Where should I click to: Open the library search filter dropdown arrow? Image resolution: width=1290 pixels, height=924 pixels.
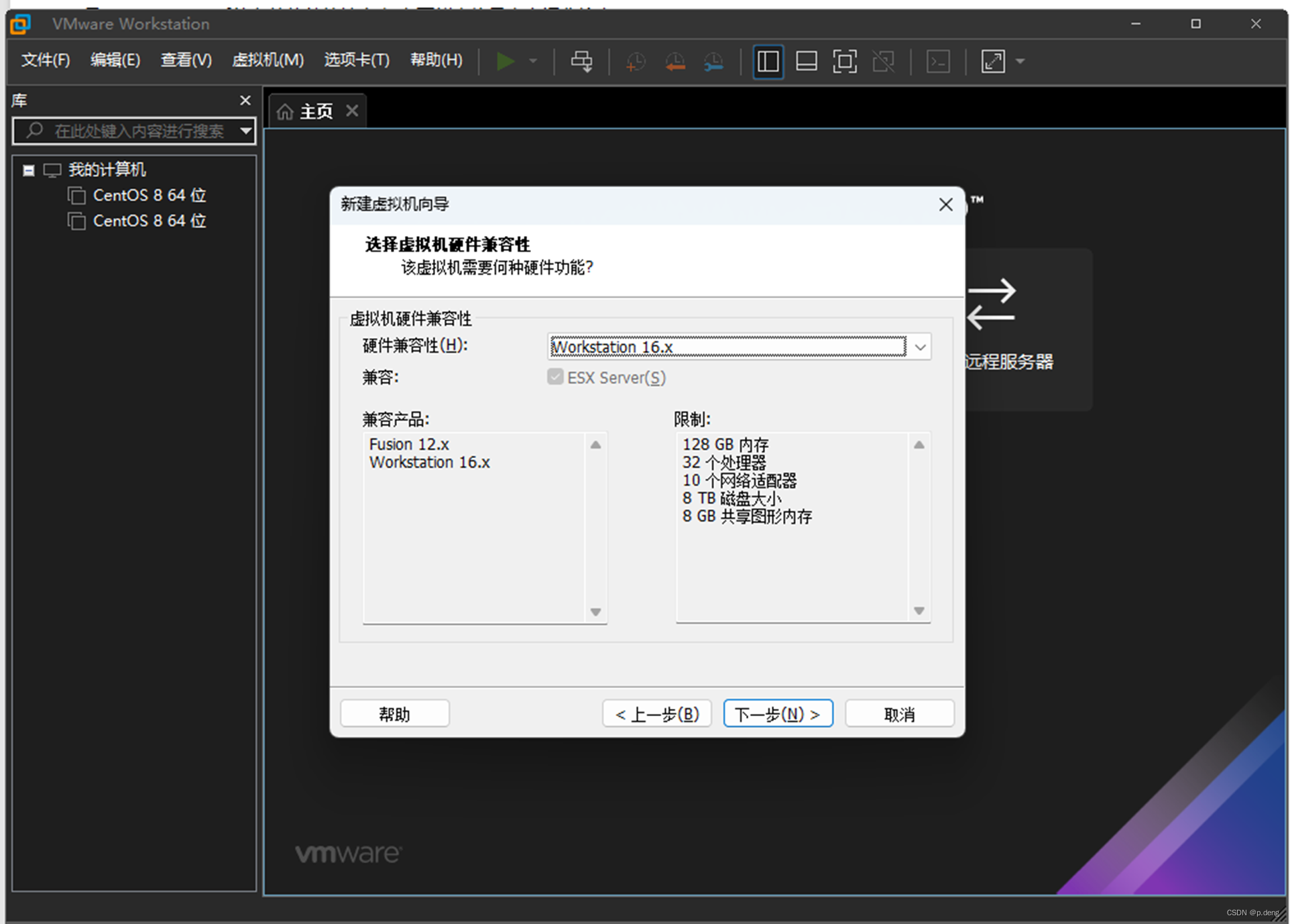tap(246, 130)
